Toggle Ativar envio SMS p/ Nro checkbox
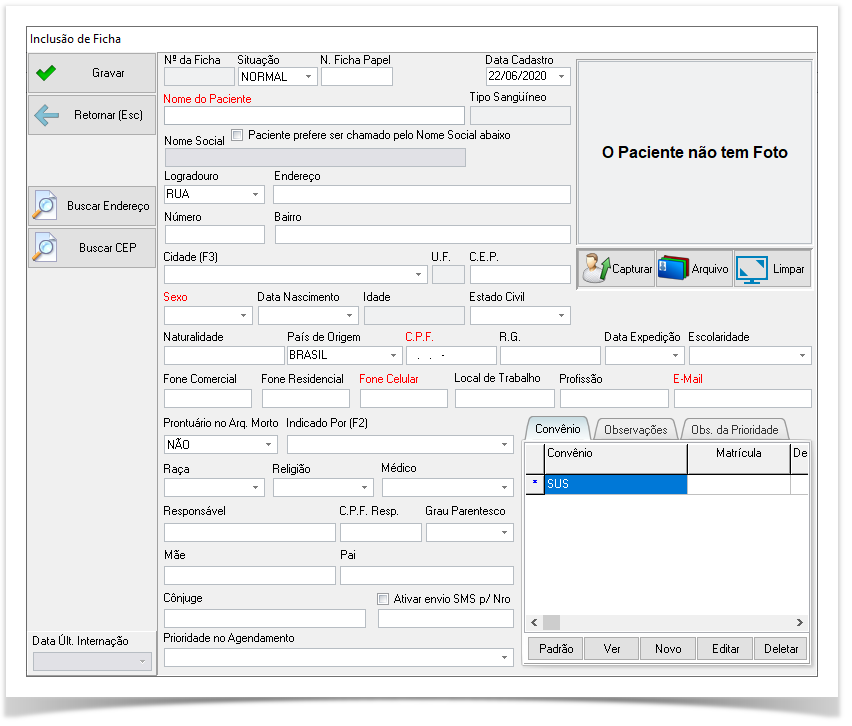852x726 pixels. 383,598
